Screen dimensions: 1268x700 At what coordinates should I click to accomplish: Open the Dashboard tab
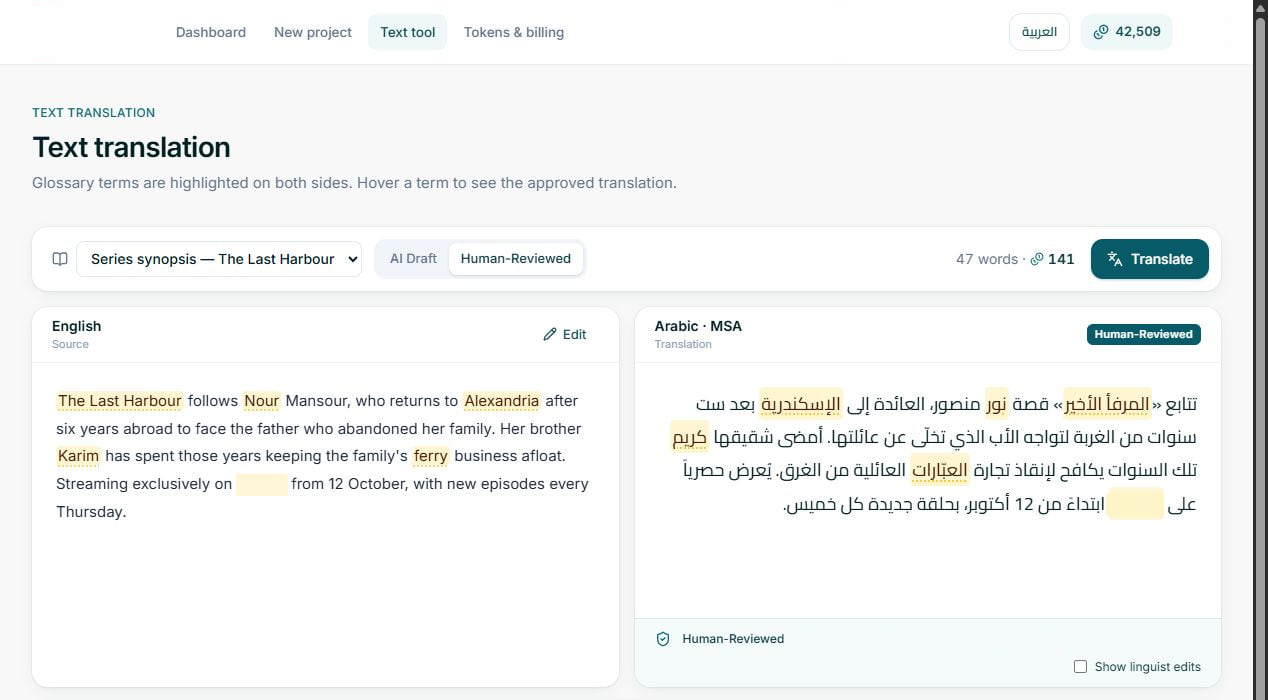tap(211, 32)
